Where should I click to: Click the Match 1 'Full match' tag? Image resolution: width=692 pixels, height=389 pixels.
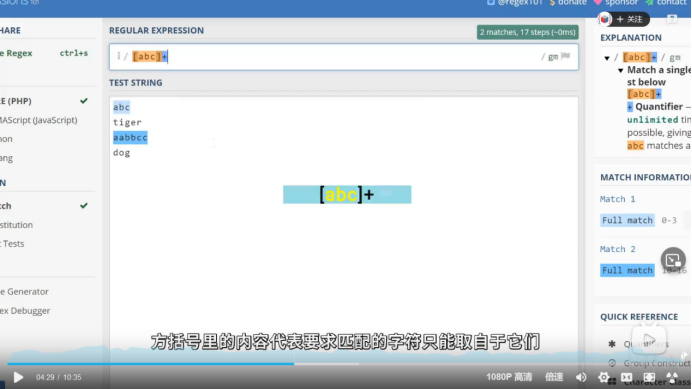pos(627,220)
